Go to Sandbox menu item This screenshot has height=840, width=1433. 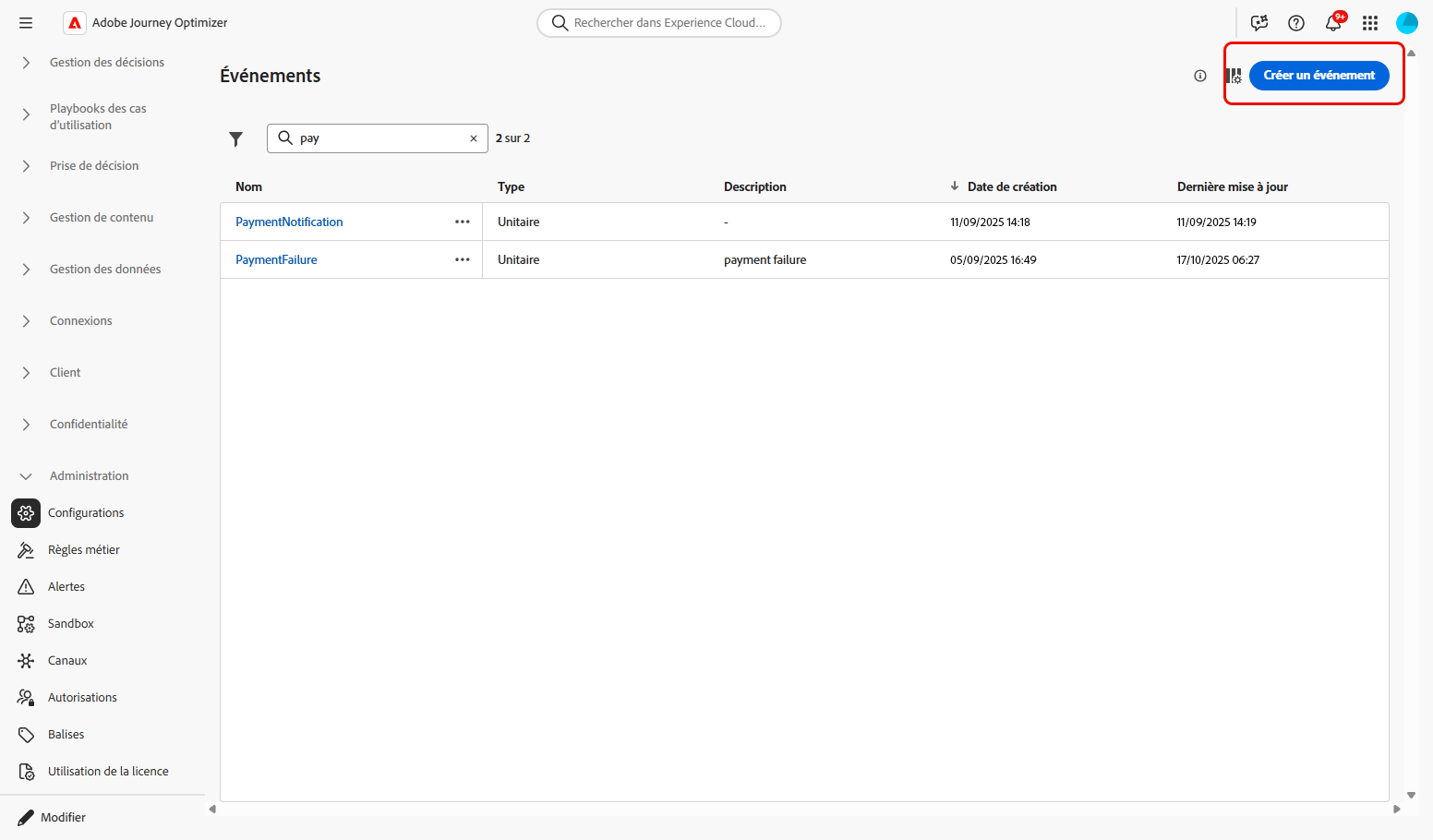pos(71,624)
